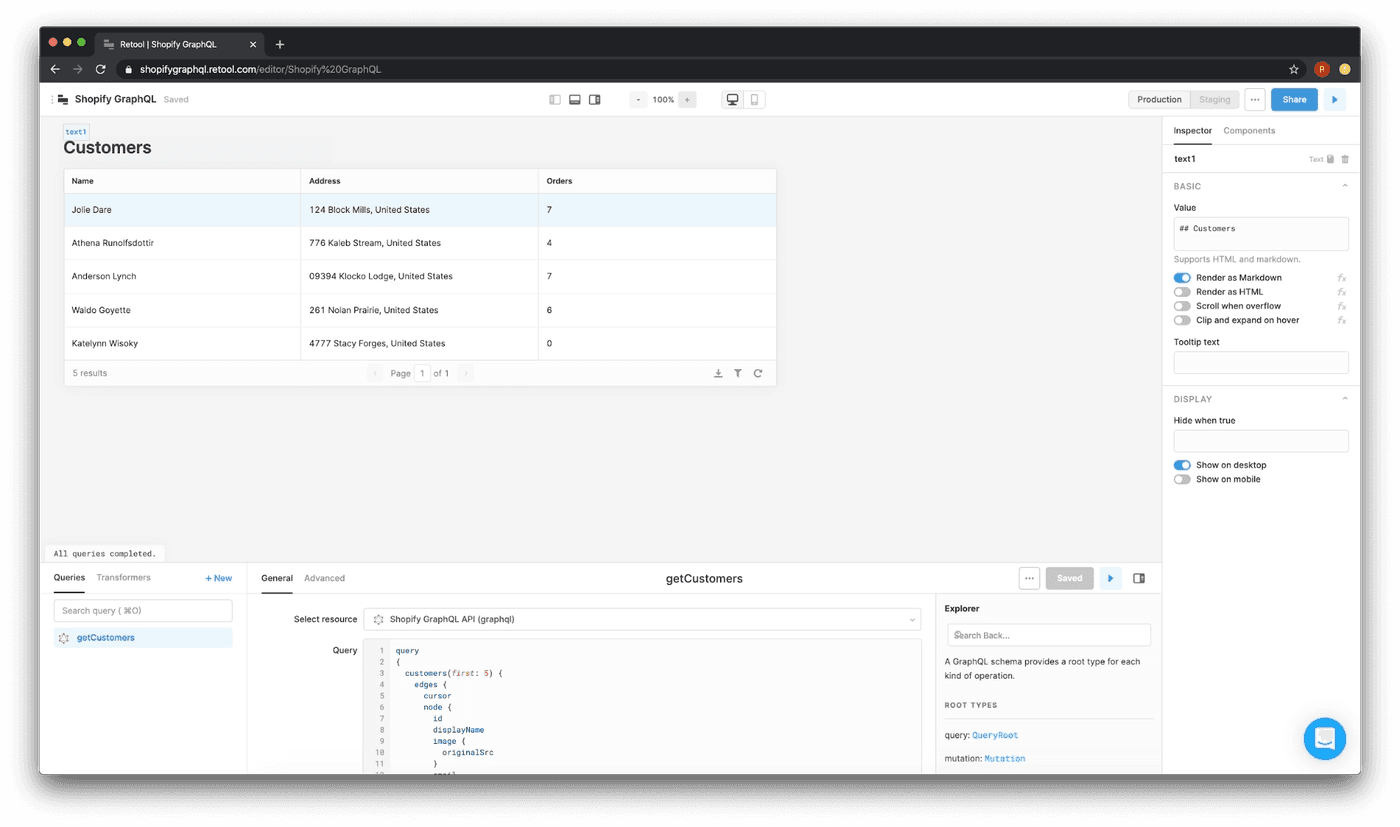The width and height of the screenshot is (1400, 827).
Task: Collapse the BASIC section
Action: point(1344,186)
